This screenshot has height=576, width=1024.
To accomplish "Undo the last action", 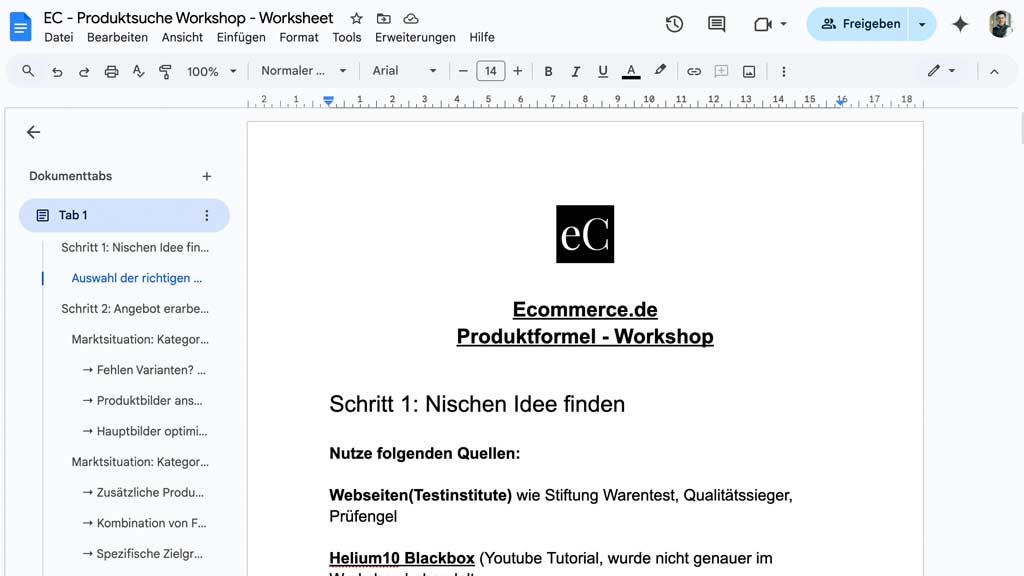I will click(x=57, y=71).
